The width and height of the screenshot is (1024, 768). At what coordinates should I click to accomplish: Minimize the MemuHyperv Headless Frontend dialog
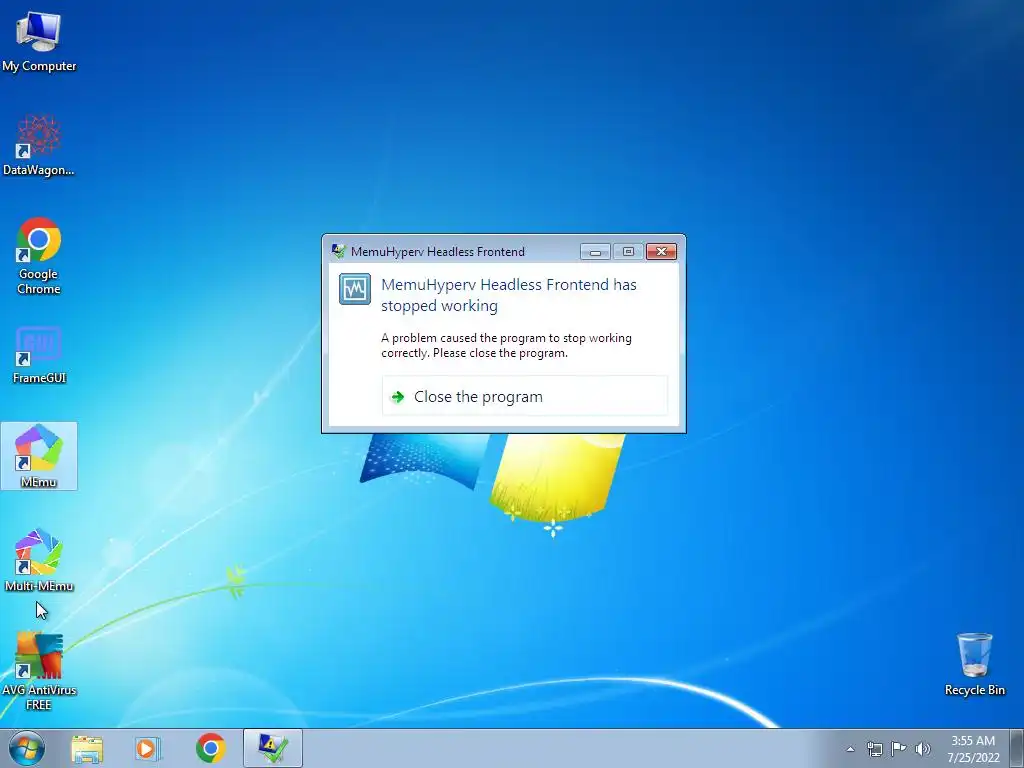tap(595, 251)
